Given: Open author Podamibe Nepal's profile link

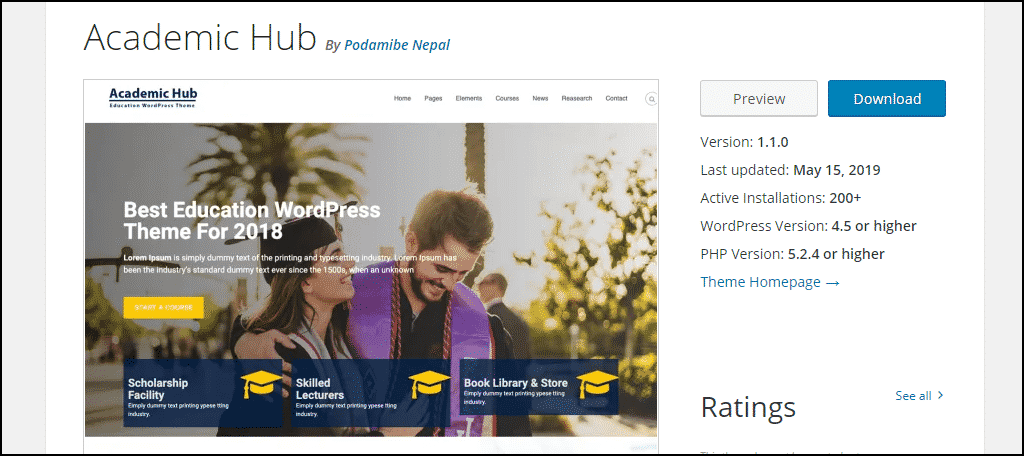Looking at the screenshot, I should (x=397, y=45).
